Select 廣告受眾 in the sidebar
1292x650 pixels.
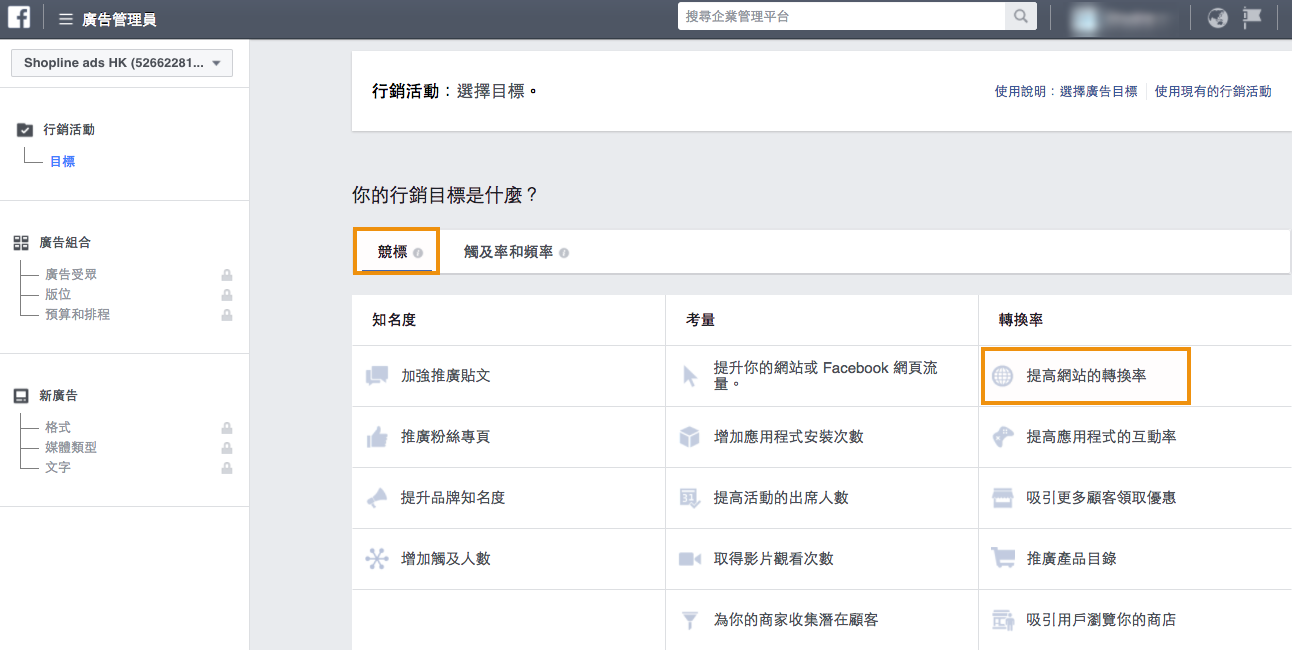[x=71, y=275]
